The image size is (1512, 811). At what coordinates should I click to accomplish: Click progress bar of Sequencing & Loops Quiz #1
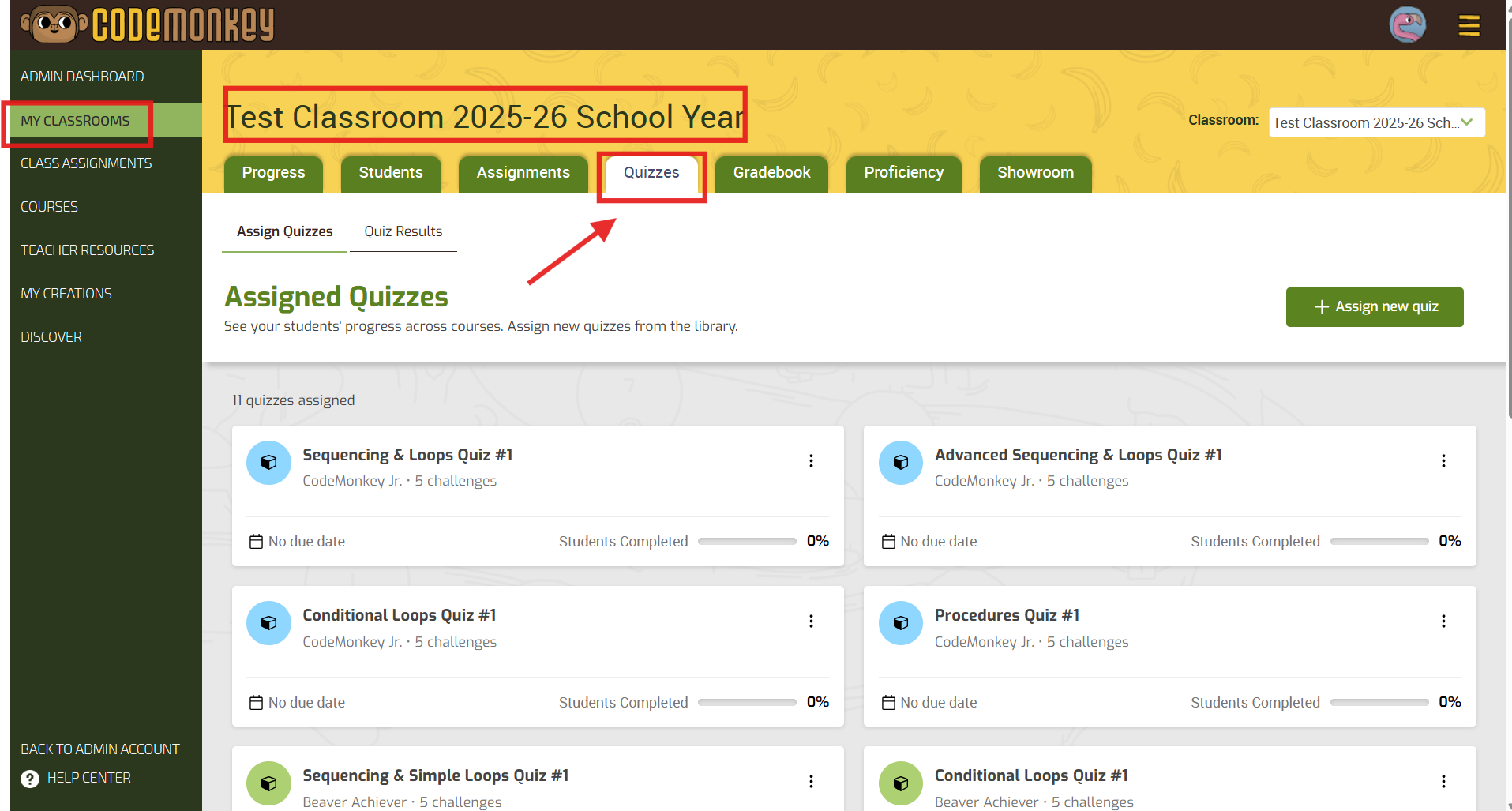coord(747,542)
